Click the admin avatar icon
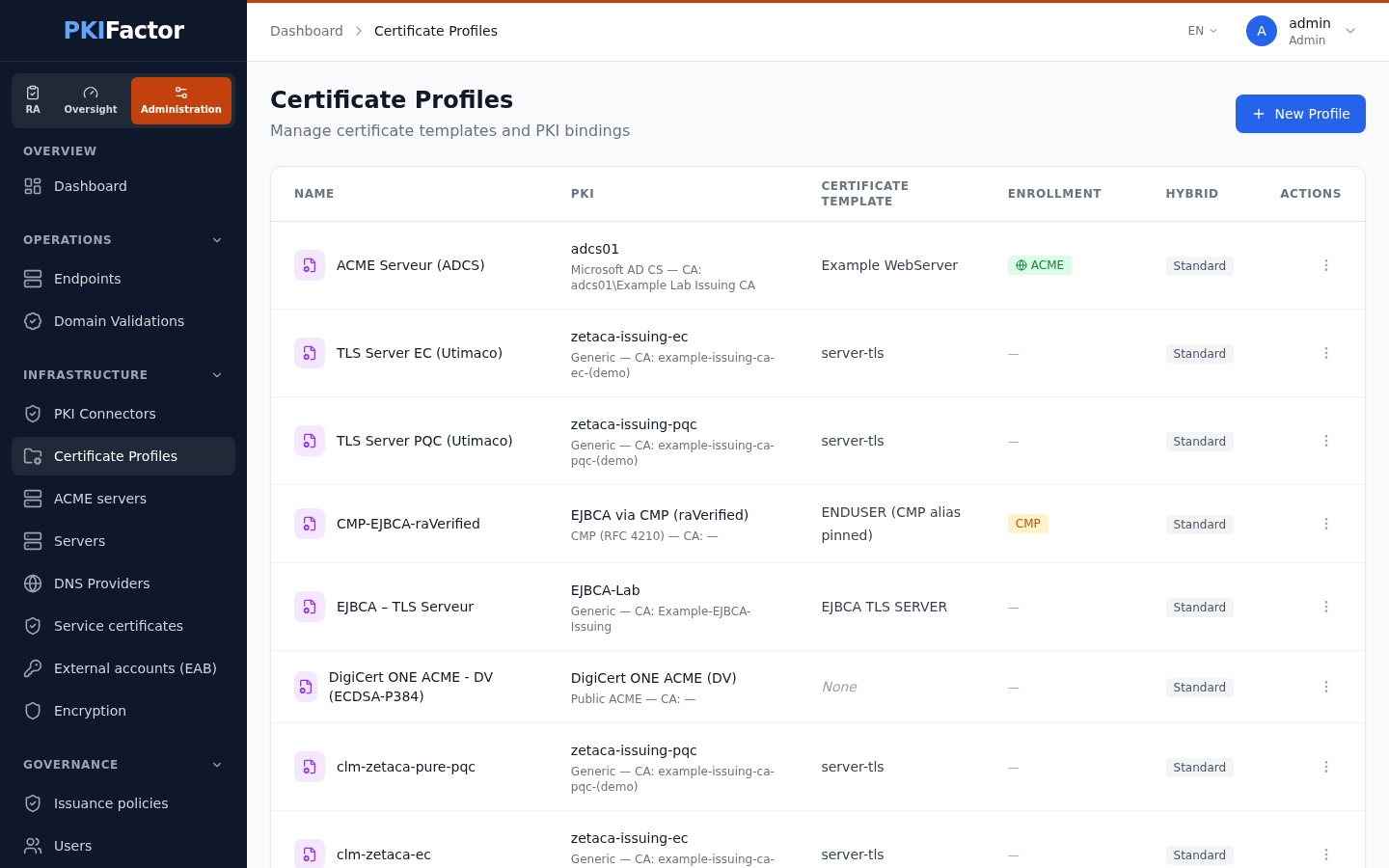 point(1262,31)
